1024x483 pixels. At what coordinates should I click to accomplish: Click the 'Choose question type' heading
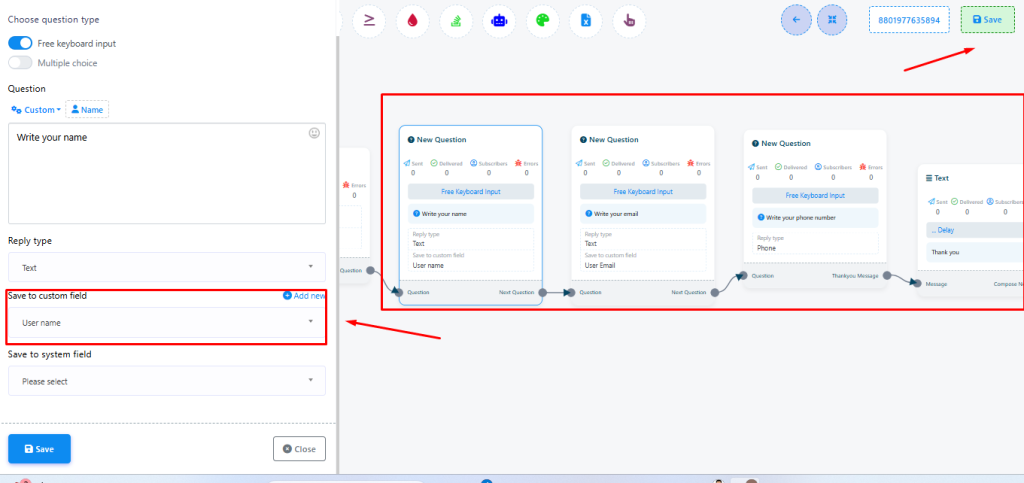coord(54,20)
